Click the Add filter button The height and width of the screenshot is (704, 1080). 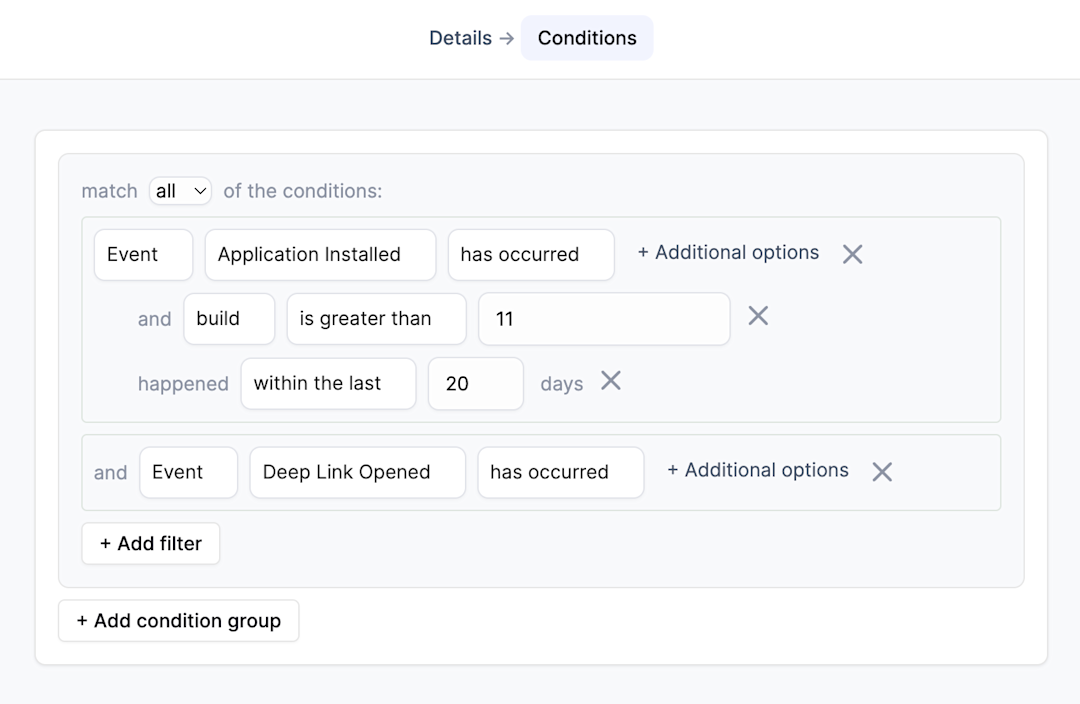[151, 543]
